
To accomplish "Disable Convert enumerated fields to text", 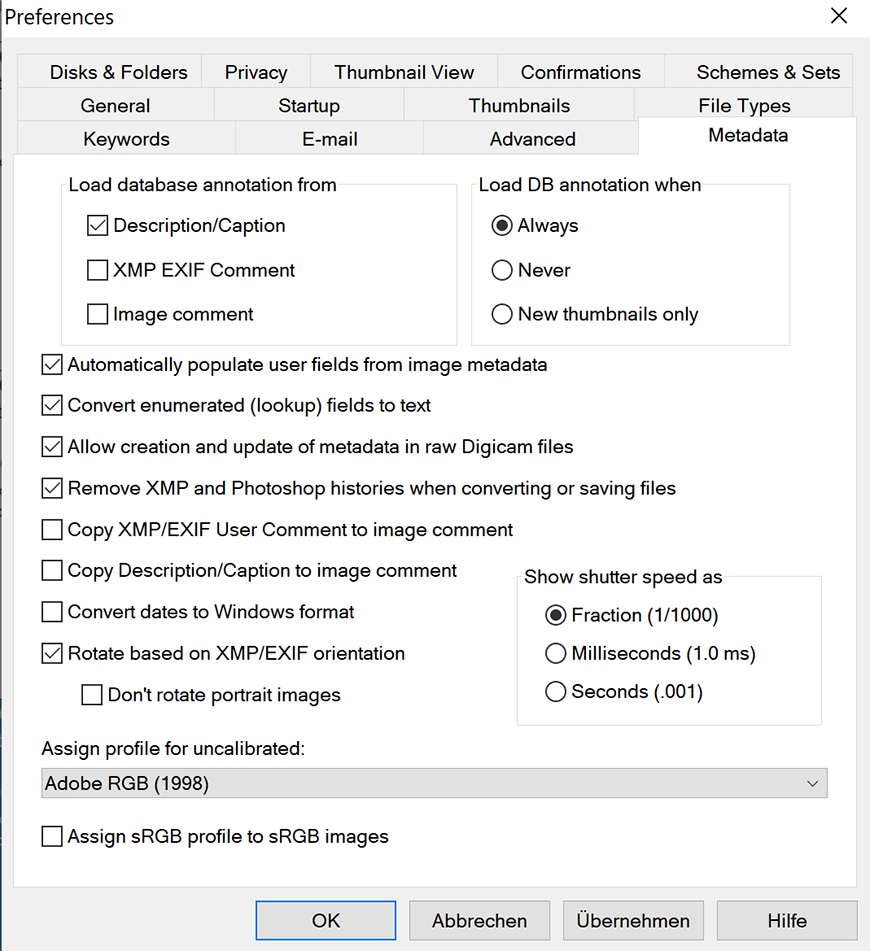I will [52, 406].
